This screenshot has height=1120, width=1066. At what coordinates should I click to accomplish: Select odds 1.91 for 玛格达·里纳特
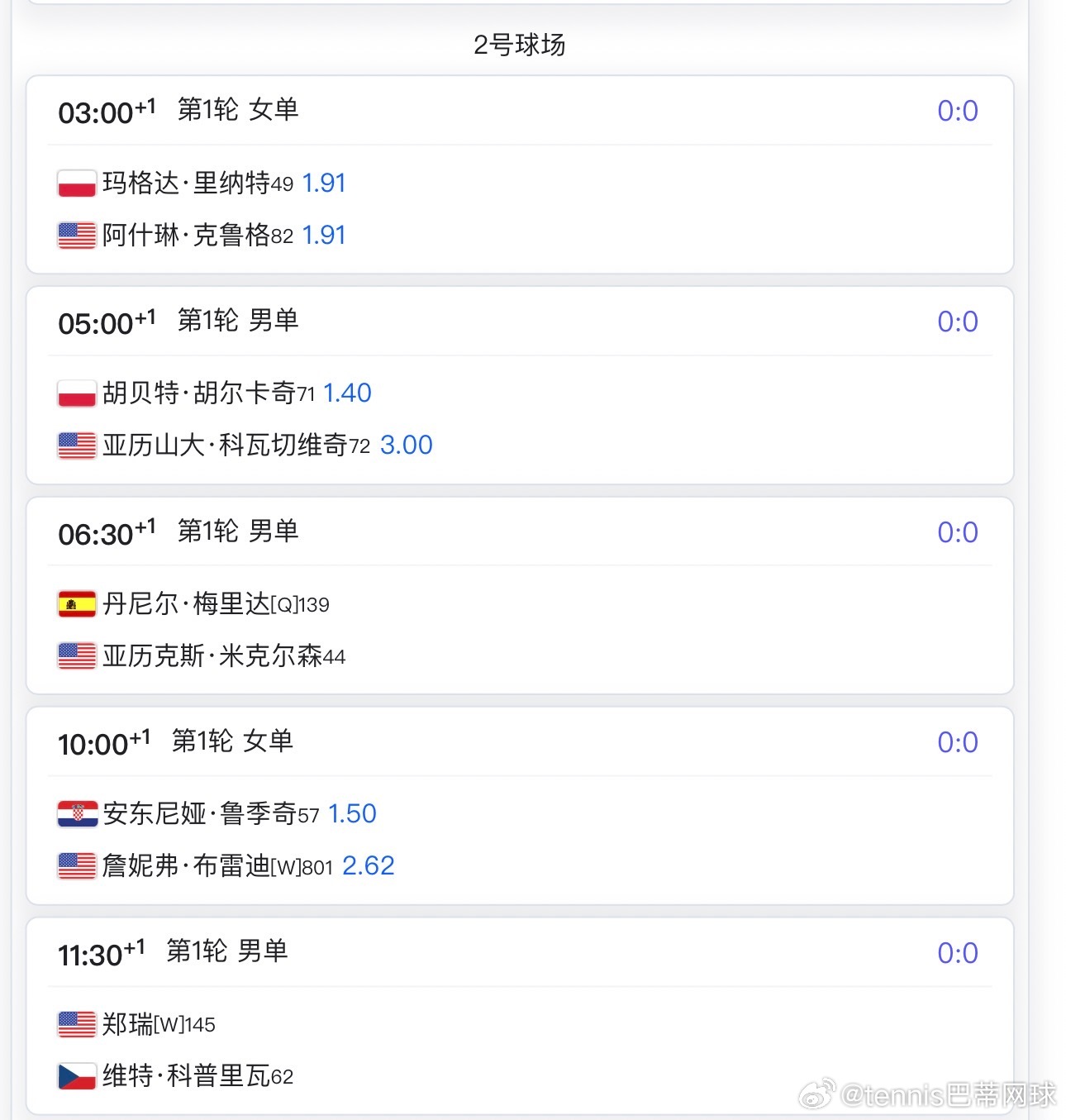[x=324, y=183]
